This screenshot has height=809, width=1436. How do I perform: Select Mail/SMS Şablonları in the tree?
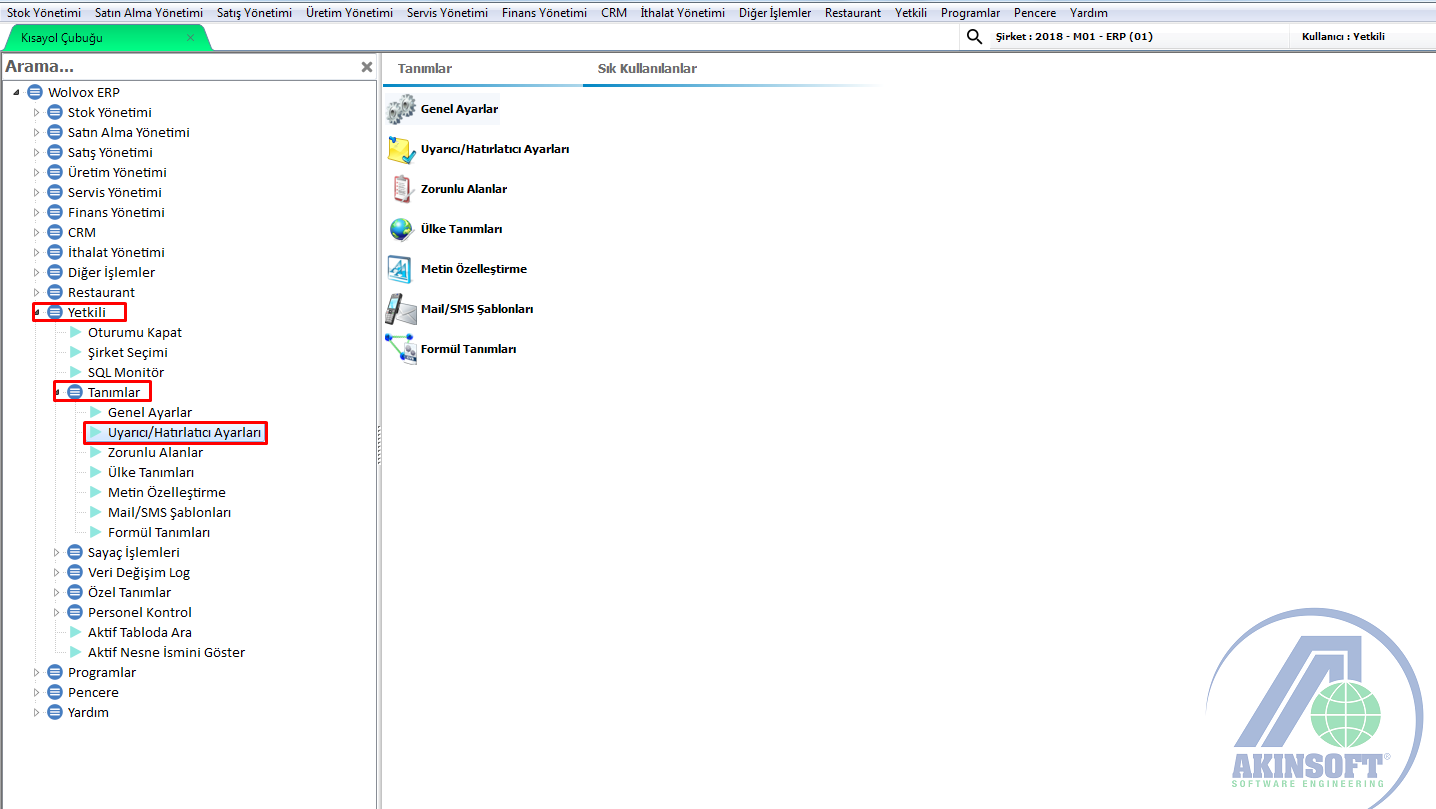coord(169,512)
